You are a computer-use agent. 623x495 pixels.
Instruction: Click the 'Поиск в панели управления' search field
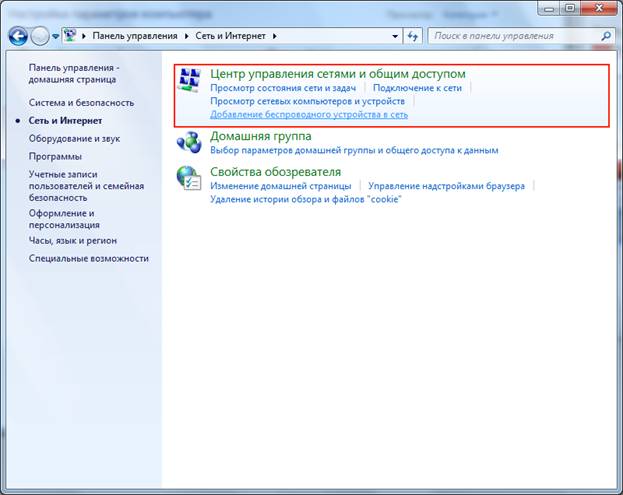coord(514,35)
